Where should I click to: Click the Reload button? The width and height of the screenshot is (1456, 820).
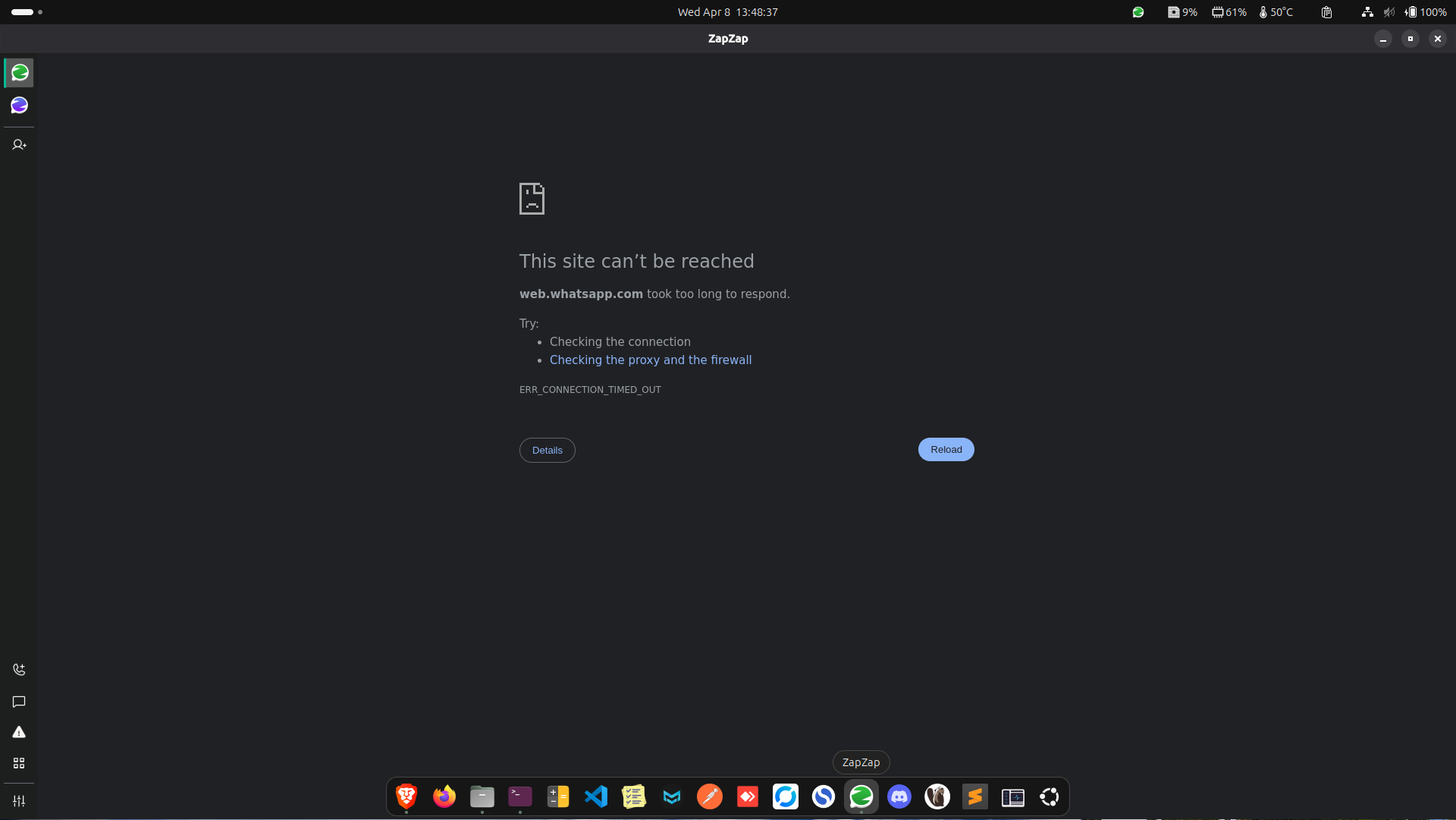[946, 450]
